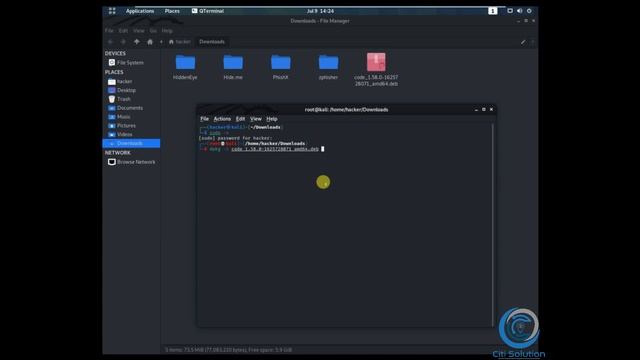
Task: Go to home folder via toolbar house icon
Action: pos(150,42)
